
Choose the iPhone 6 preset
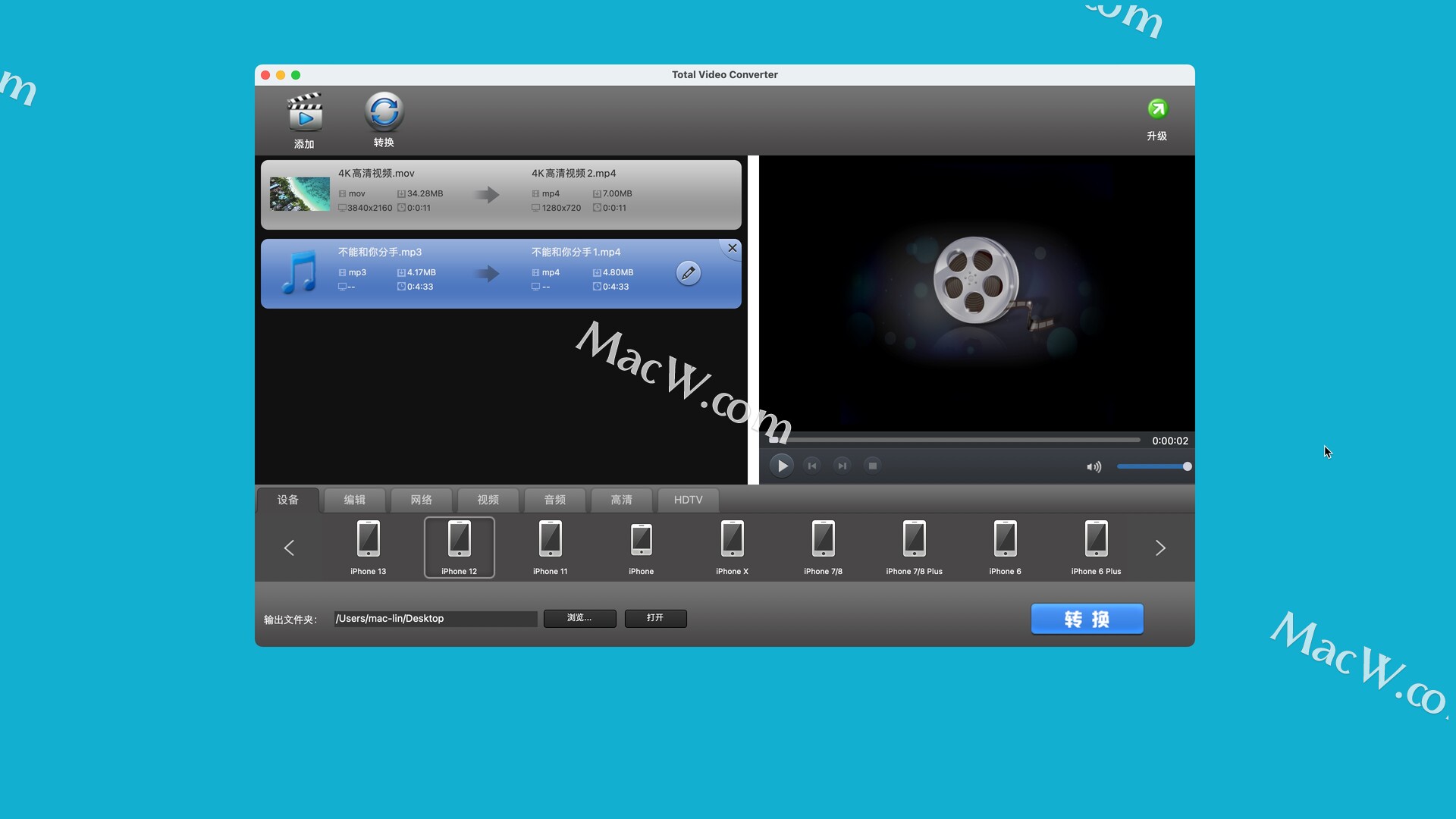(1006, 548)
